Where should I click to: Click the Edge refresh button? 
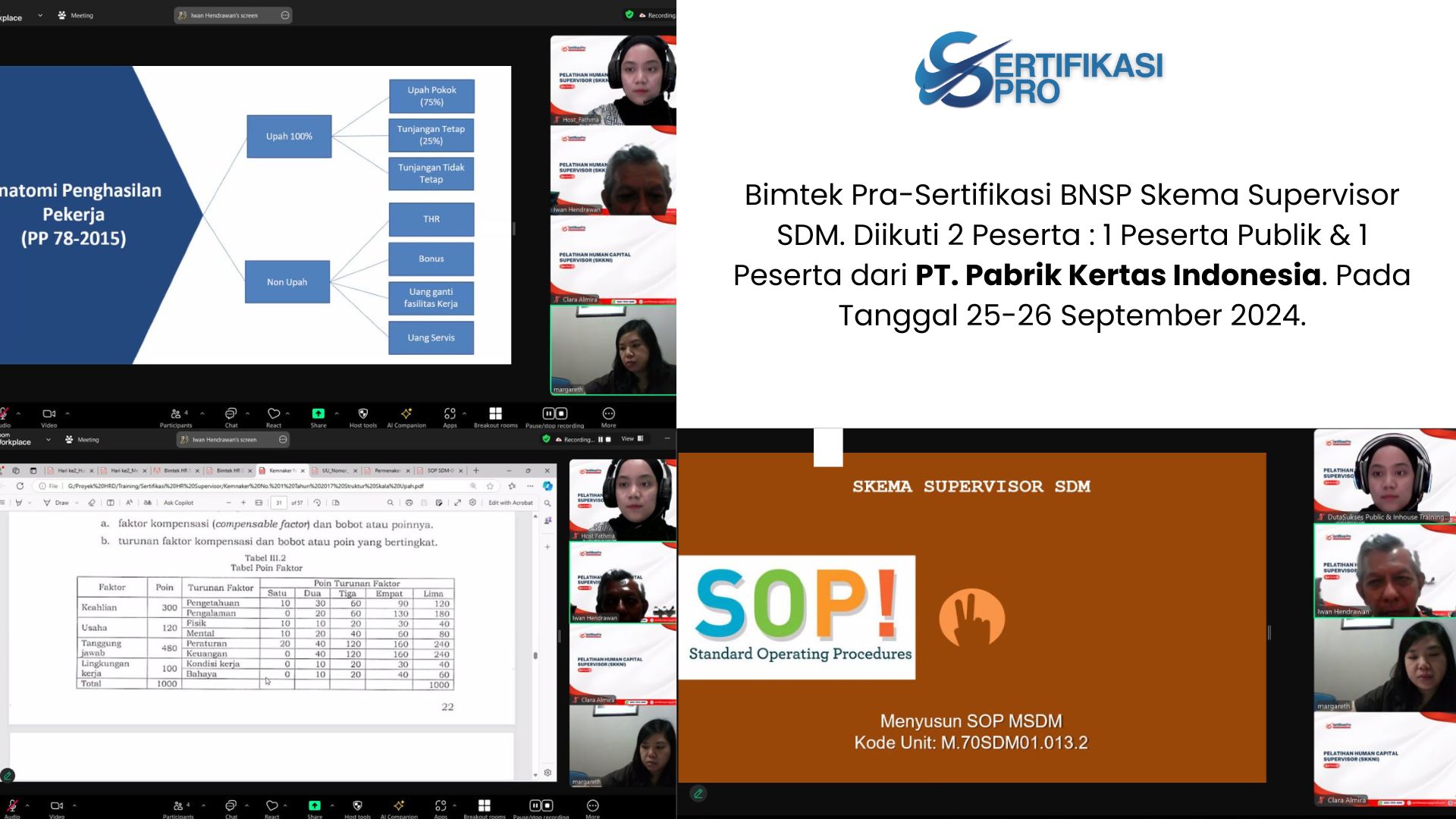[20, 486]
